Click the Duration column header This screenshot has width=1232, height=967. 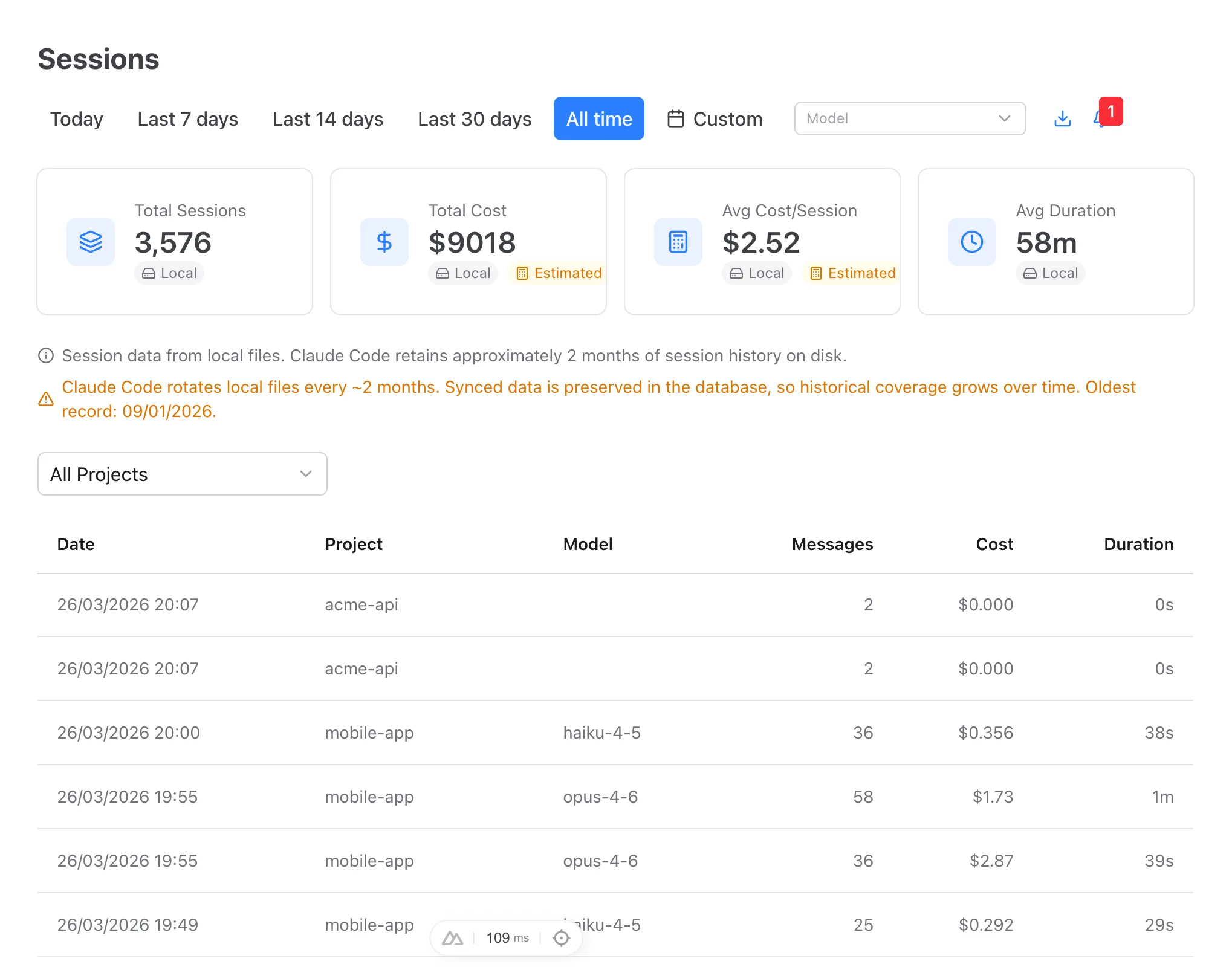1139,544
